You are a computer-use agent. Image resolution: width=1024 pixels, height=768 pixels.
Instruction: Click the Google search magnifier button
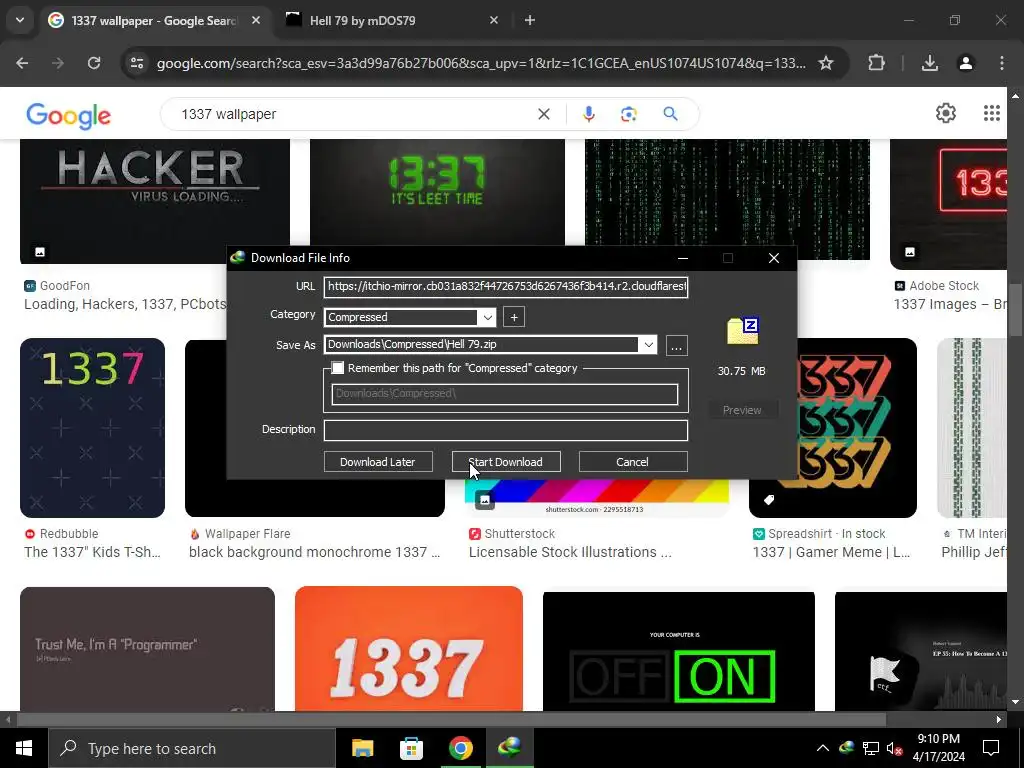[670, 114]
